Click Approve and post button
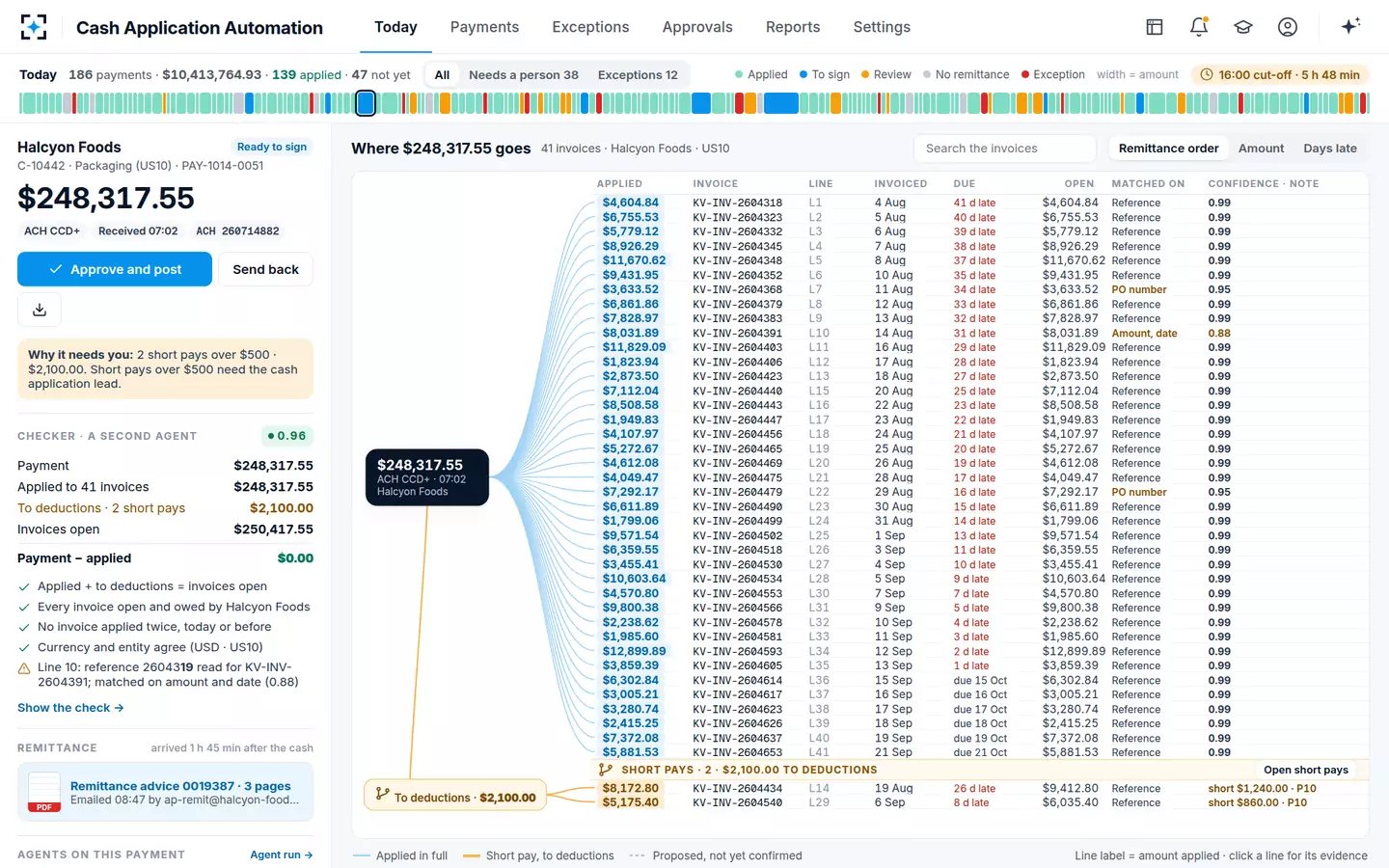1389x868 pixels. [115, 269]
